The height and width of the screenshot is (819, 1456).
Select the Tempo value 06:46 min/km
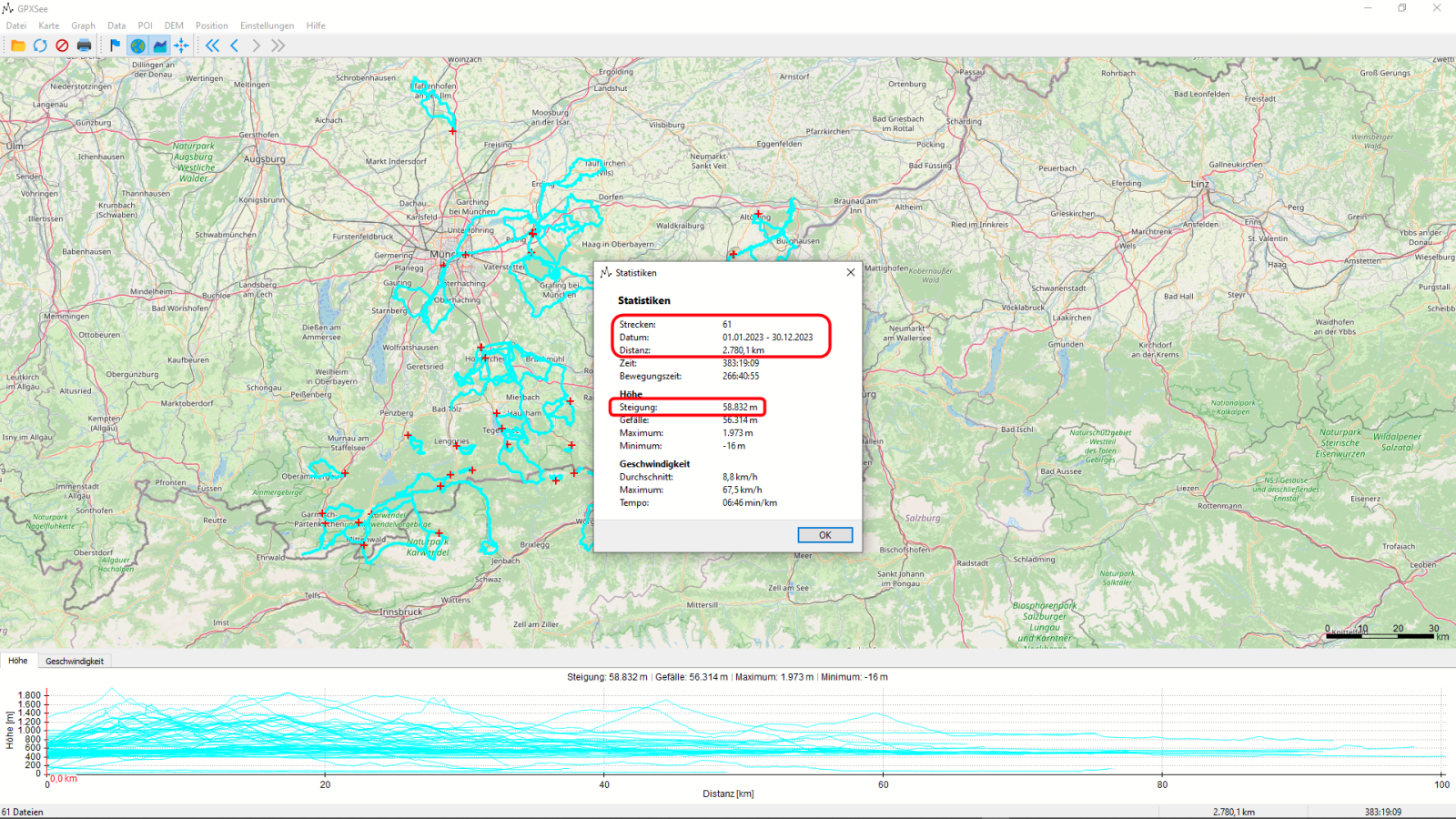[x=750, y=502]
